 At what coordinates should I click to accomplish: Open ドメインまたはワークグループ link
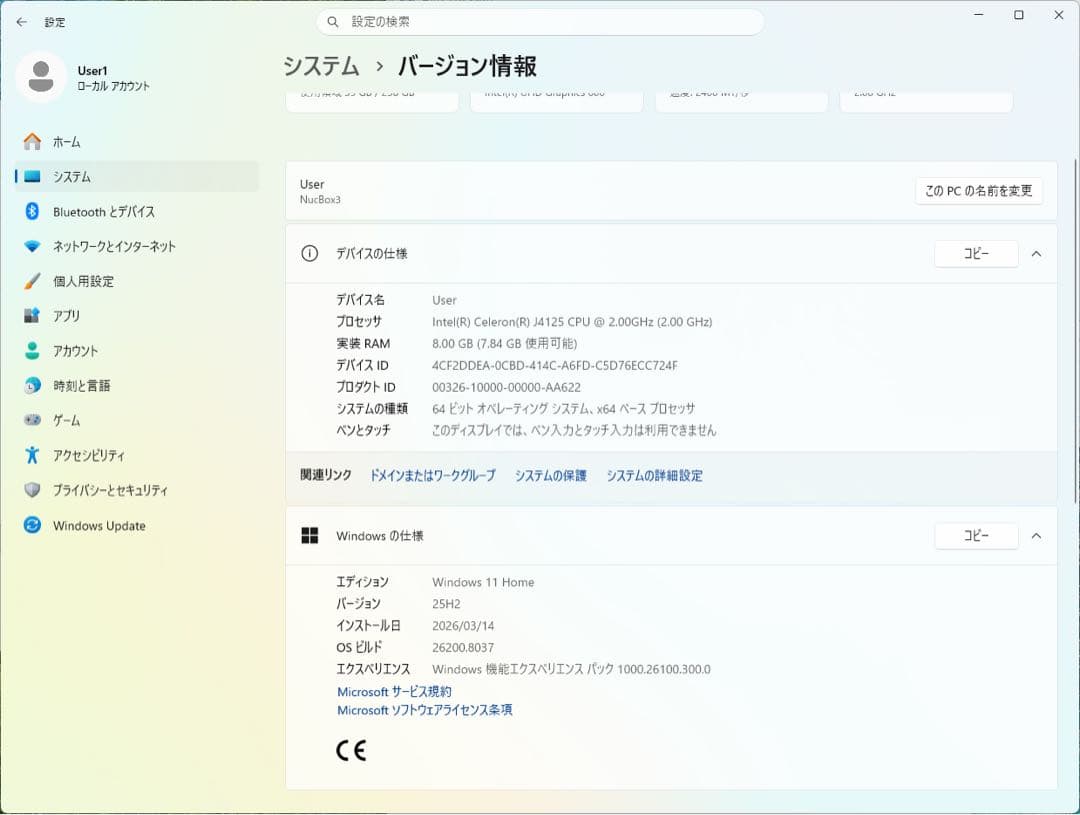433,475
